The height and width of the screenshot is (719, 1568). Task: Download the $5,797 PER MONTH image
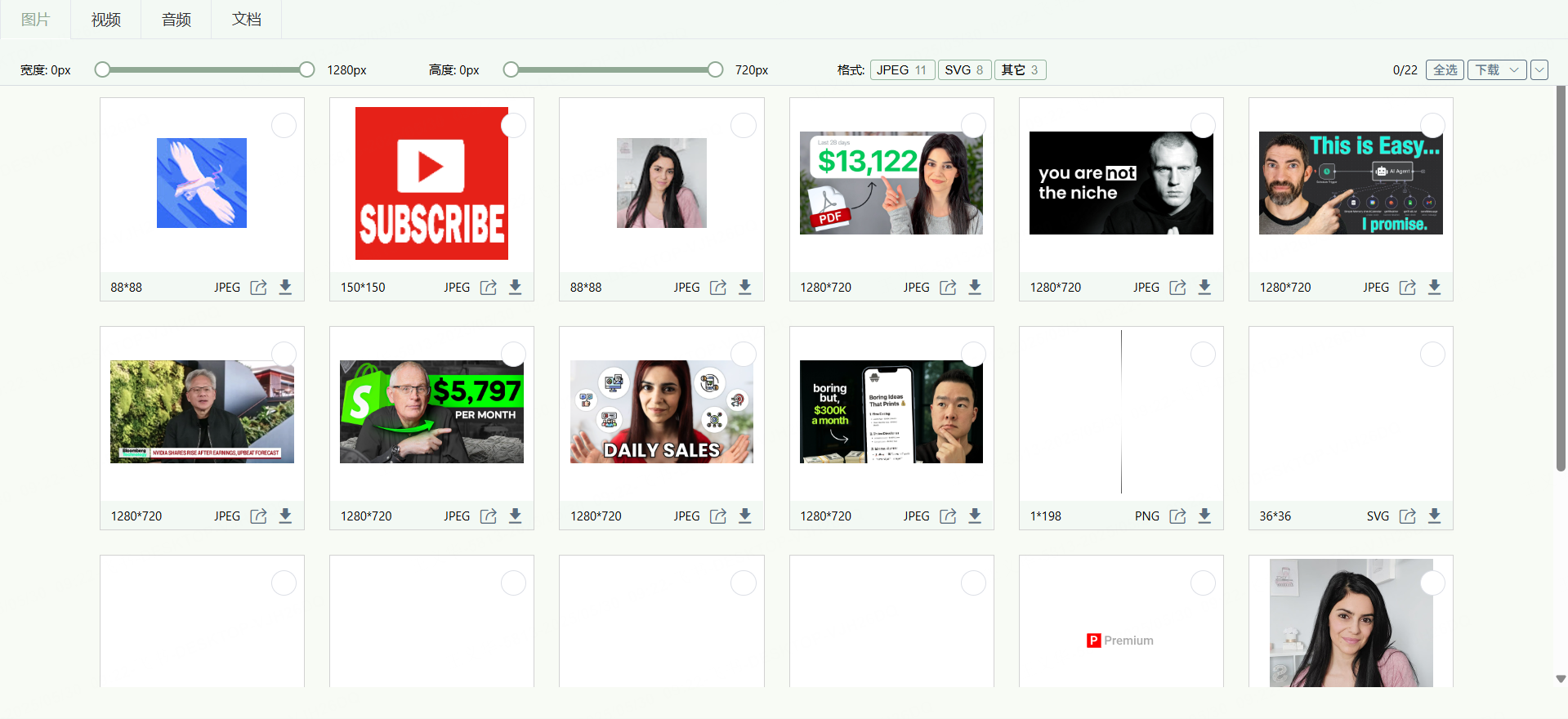[x=515, y=516]
